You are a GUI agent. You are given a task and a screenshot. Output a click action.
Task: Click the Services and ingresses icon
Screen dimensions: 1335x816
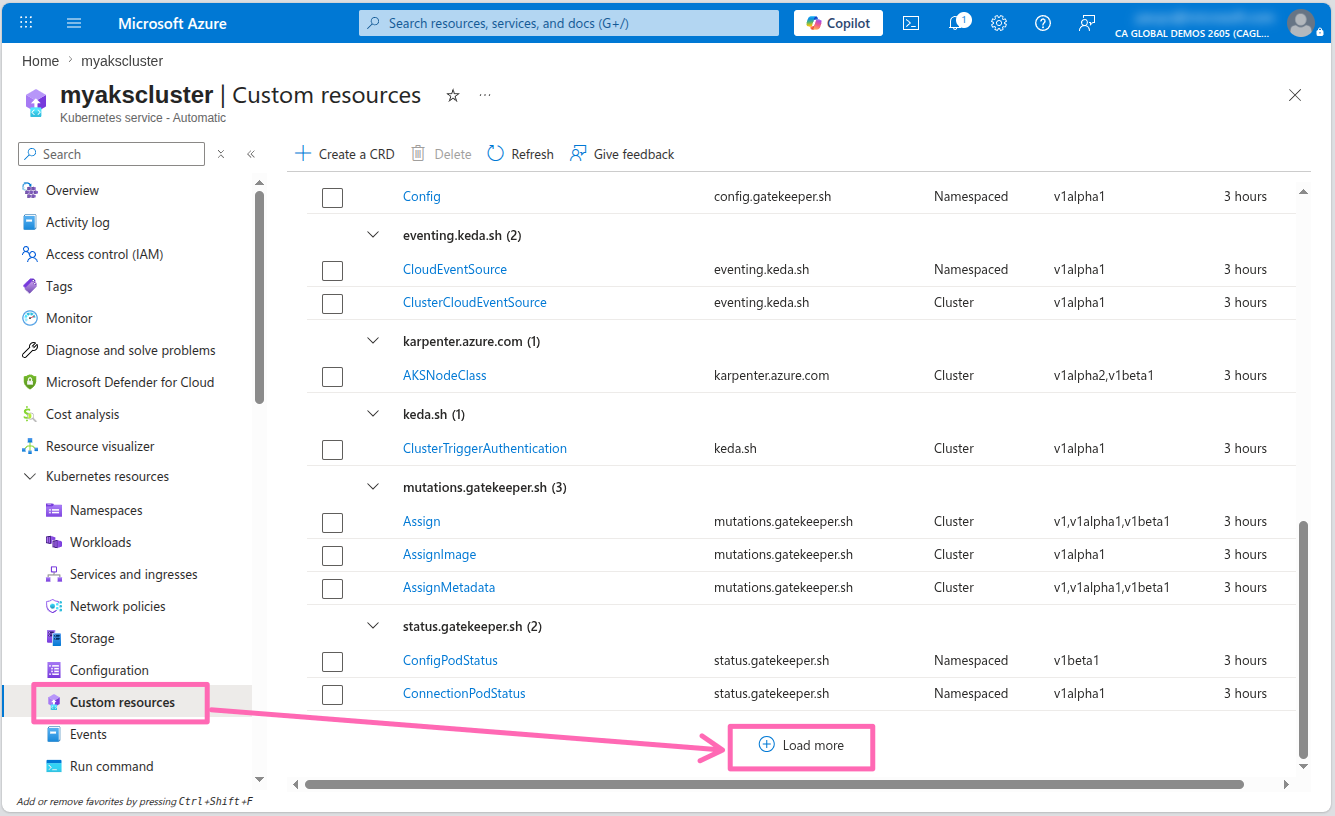54,574
